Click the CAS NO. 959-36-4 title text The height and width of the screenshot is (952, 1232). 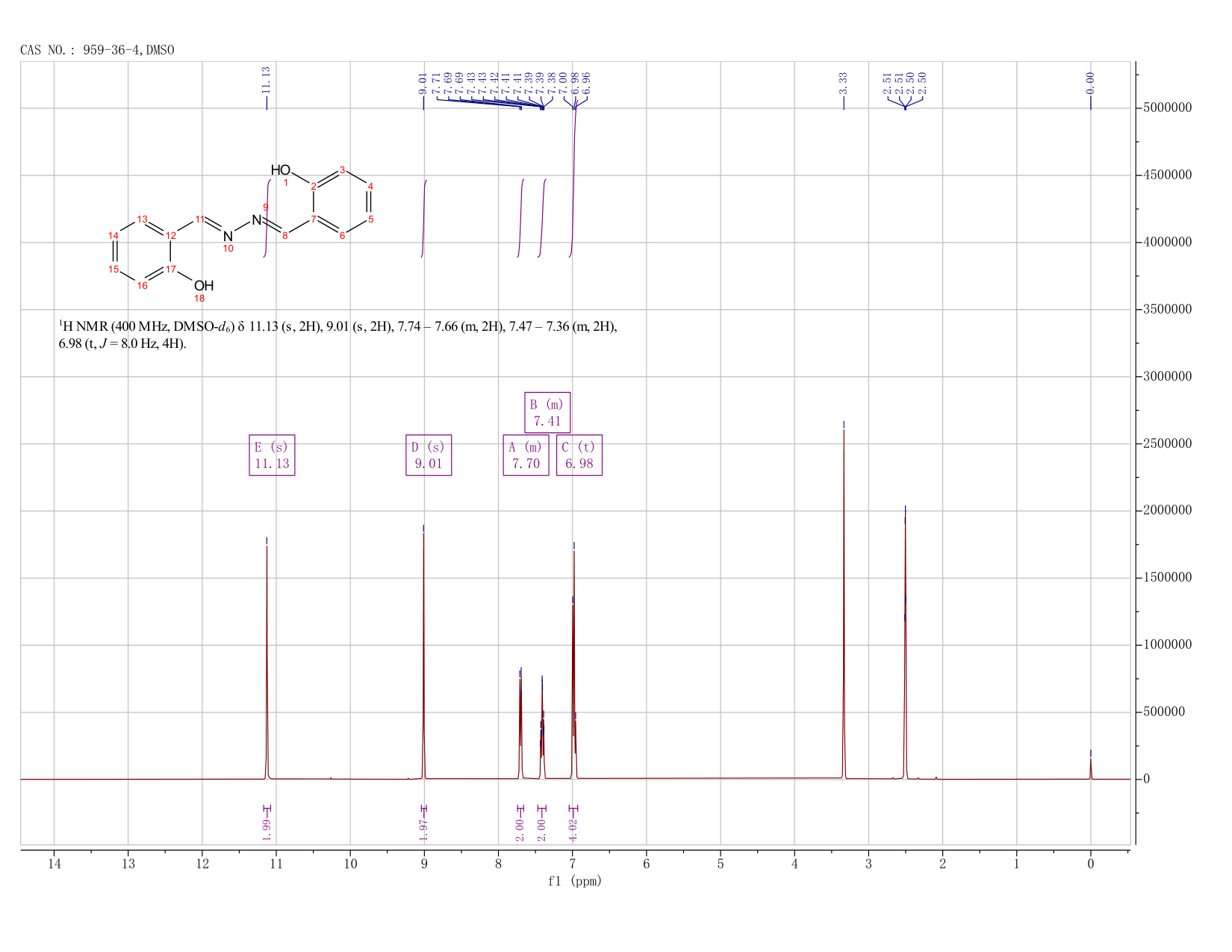point(97,50)
